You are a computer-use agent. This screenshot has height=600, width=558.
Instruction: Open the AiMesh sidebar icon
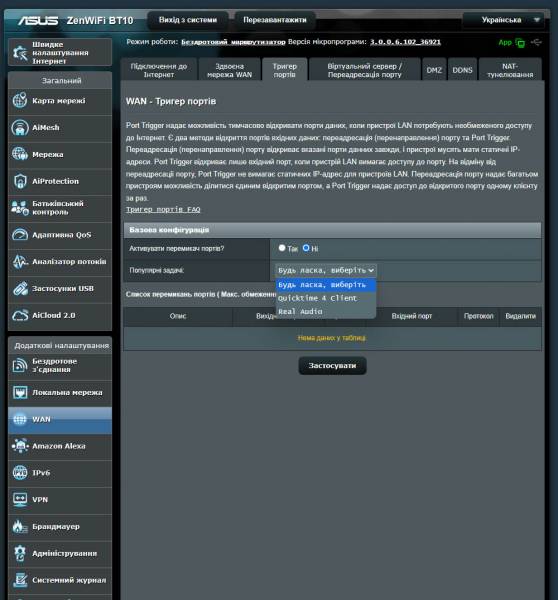20,128
